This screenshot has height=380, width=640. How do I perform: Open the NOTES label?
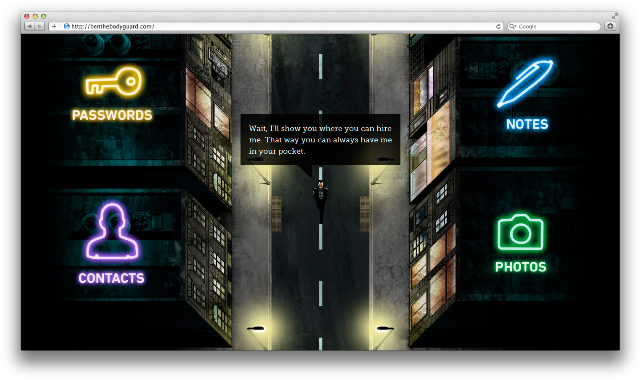click(x=527, y=124)
